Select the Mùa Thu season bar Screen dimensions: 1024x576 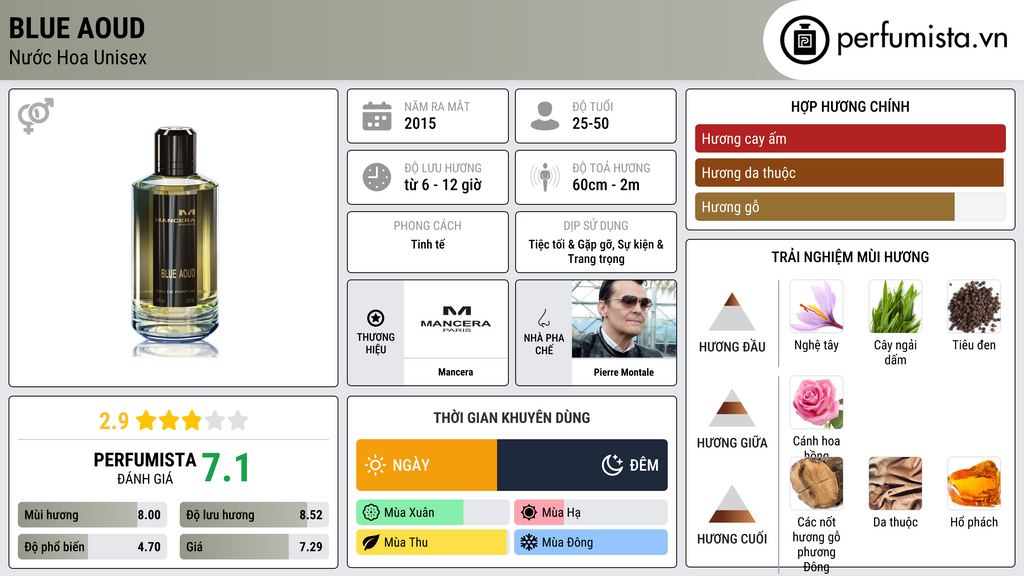click(x=432, y=543)
